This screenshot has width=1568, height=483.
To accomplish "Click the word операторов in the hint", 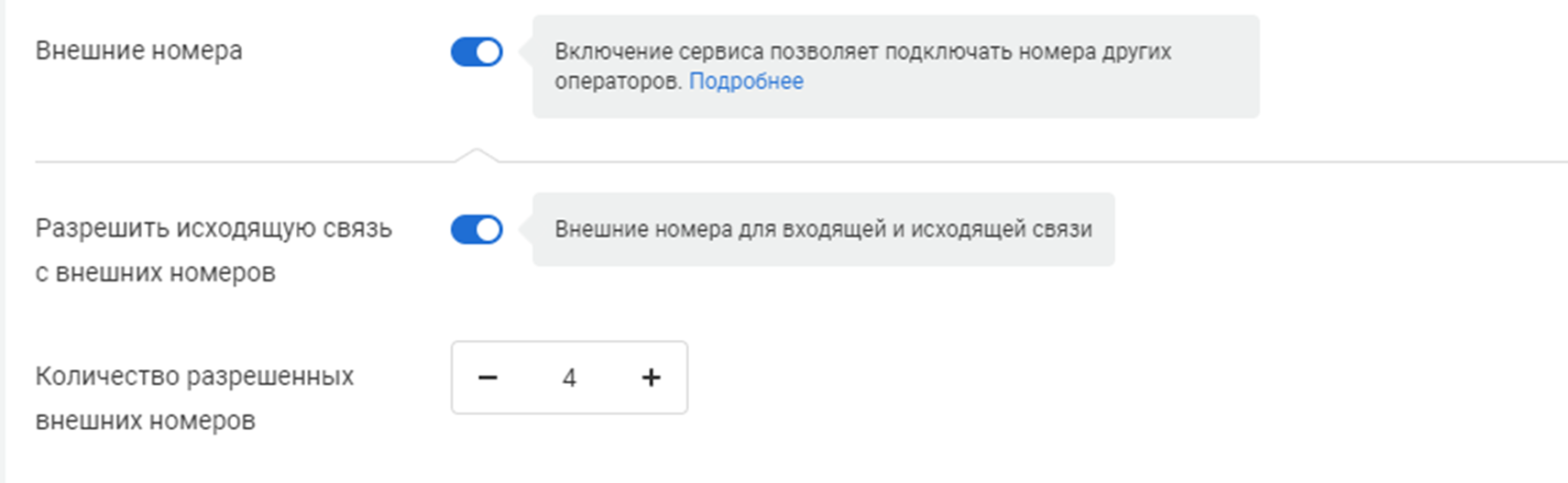I will click(x=618, y=82).
